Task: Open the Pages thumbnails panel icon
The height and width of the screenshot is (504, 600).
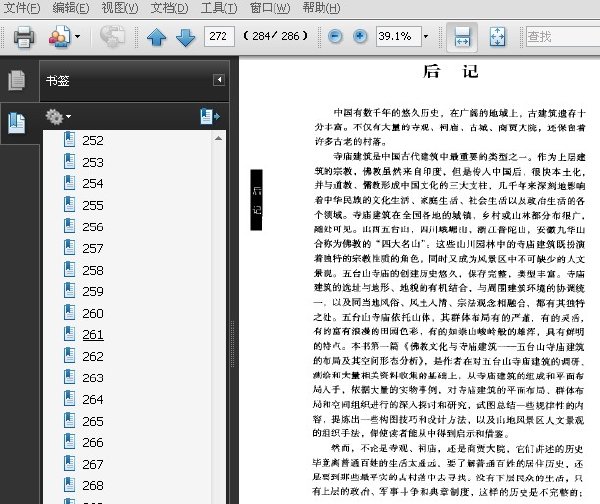Action: pyautogui.click(x=16, y=80)
